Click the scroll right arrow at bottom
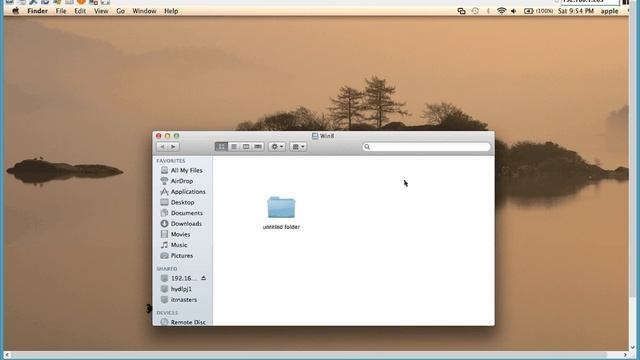This screenshot has height=360, width=640. [625, 355]
